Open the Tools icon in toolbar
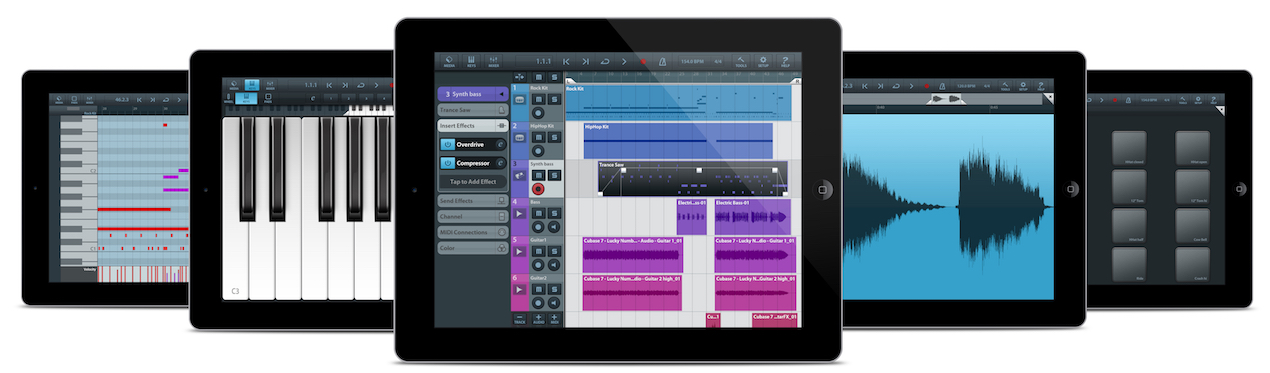The width and height of the screenshot is (1270, 373). (x=741, y=61)
